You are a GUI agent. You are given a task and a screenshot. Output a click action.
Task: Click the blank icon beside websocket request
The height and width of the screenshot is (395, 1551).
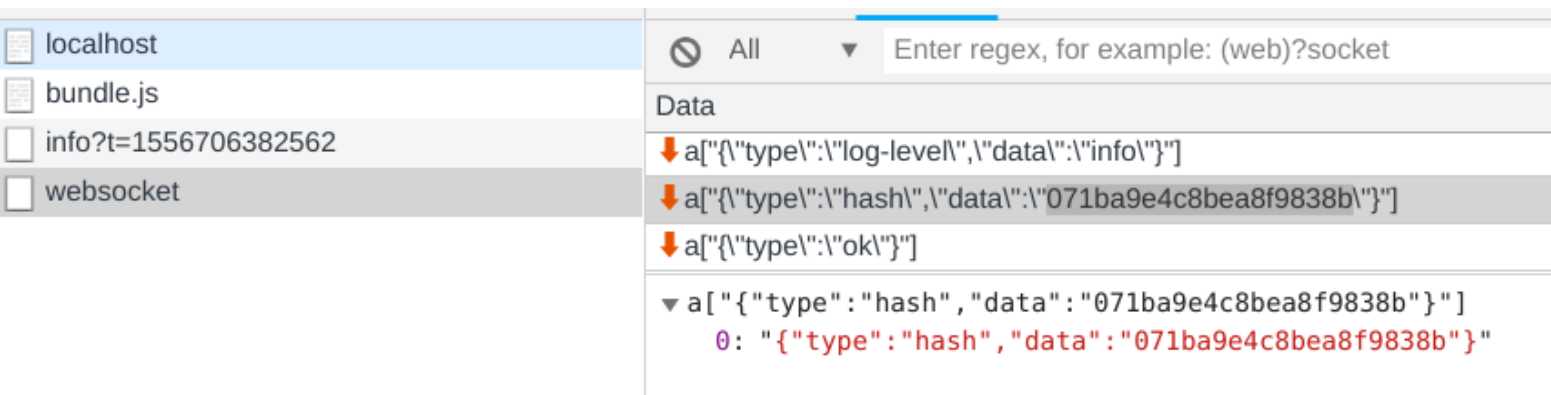click(19, 193)
